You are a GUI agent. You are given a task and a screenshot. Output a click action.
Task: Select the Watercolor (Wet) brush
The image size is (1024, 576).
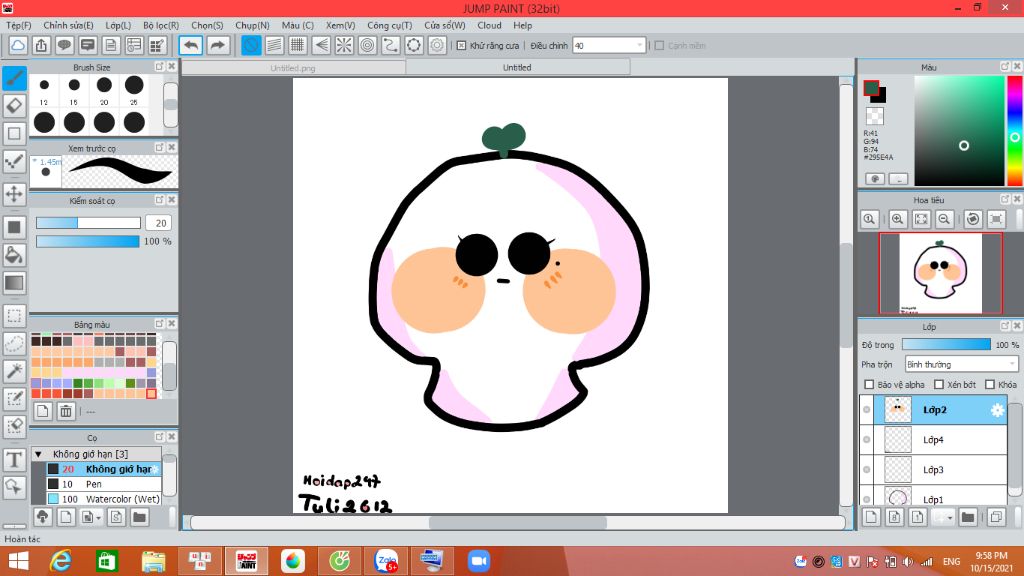coord(122,498)
